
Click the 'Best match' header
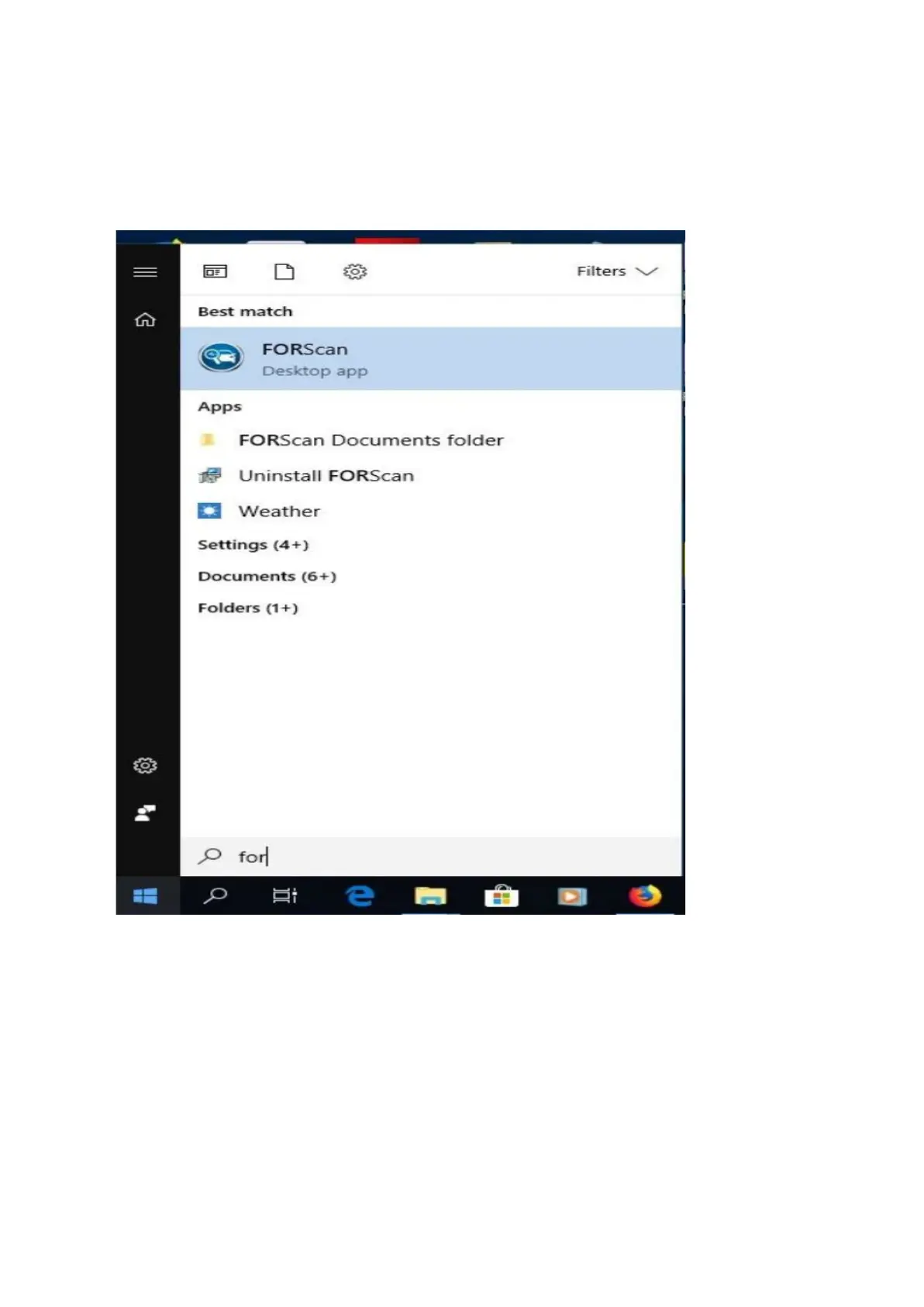[245, 312]
